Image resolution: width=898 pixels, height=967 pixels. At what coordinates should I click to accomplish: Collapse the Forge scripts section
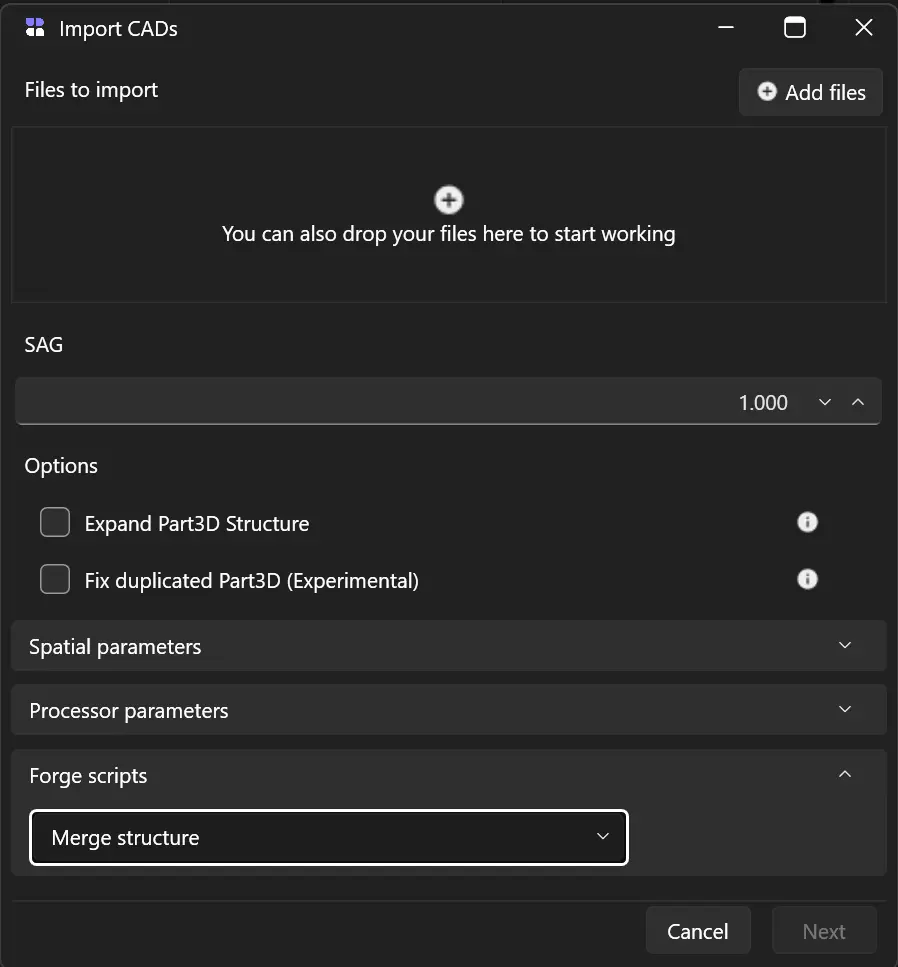[x=845, y=775]
